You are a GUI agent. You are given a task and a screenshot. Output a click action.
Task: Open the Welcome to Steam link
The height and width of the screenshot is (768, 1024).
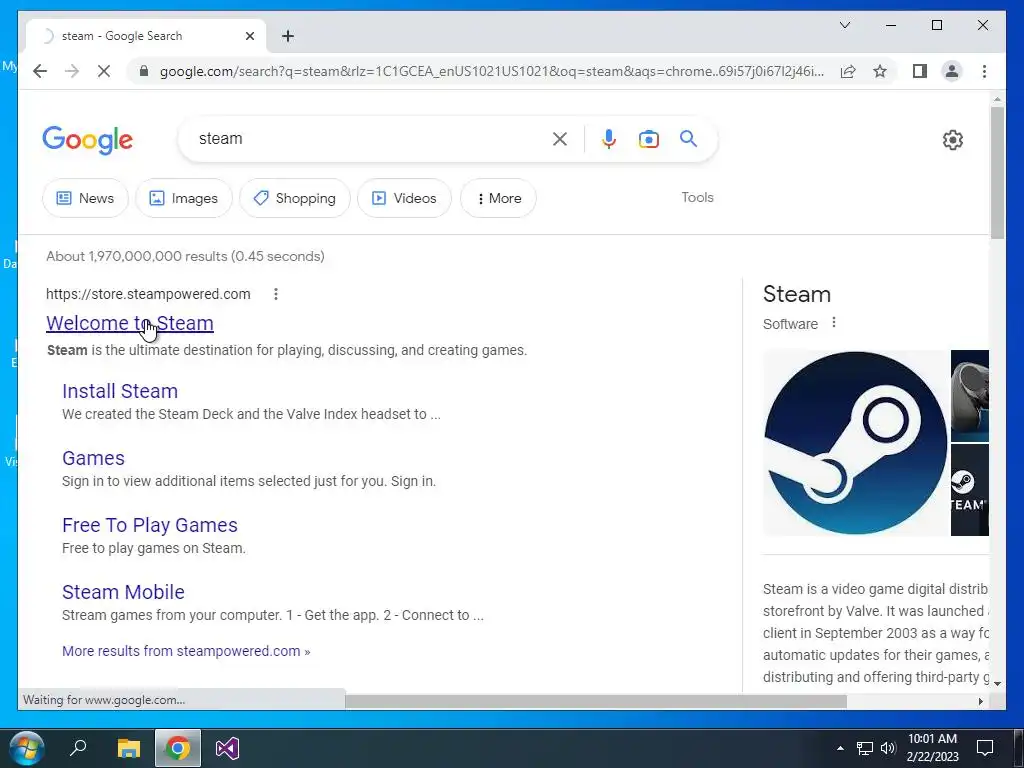coord(129,323)
